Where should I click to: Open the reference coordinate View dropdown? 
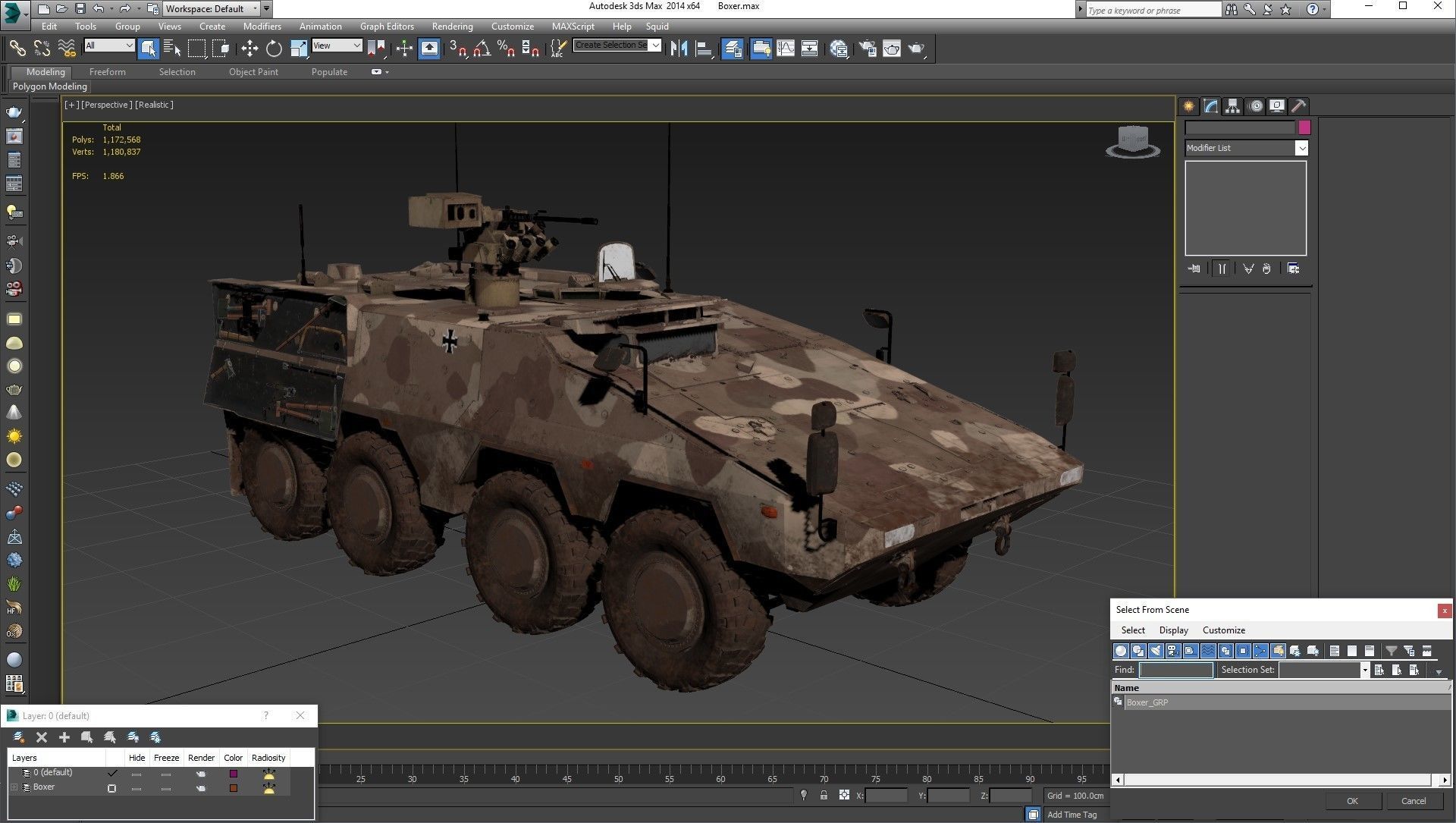click(x=337, y=46)
